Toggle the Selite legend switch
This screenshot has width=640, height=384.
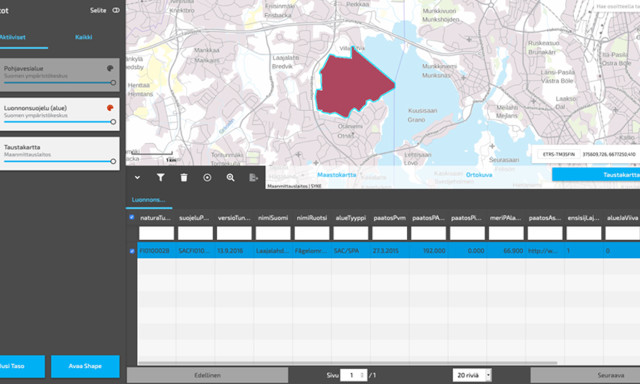[x=116, y=10]
